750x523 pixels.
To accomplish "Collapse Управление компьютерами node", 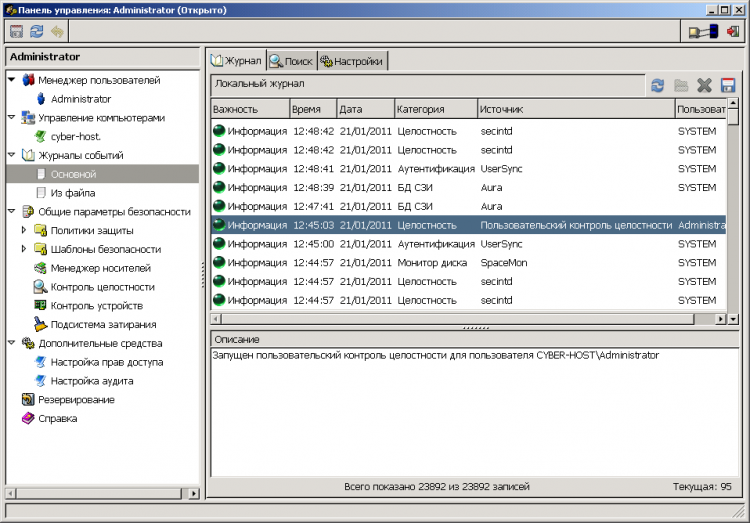I will (11, 117).
